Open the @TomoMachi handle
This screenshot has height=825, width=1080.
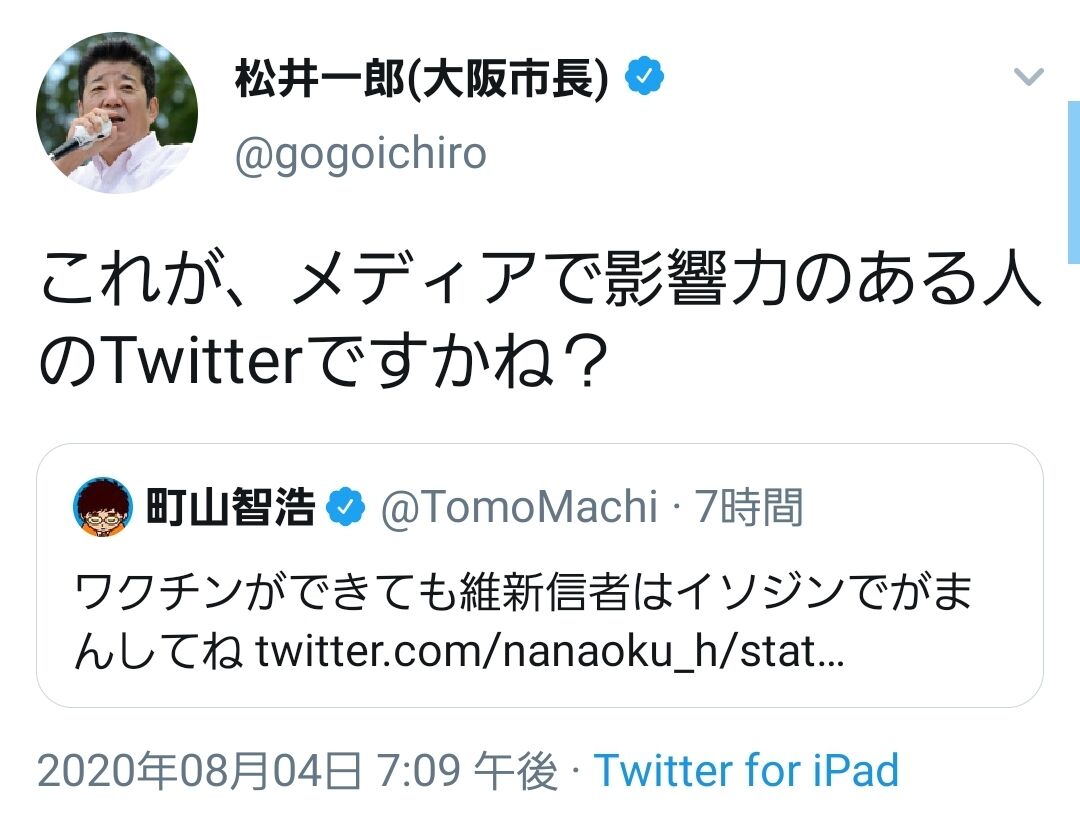518,509
